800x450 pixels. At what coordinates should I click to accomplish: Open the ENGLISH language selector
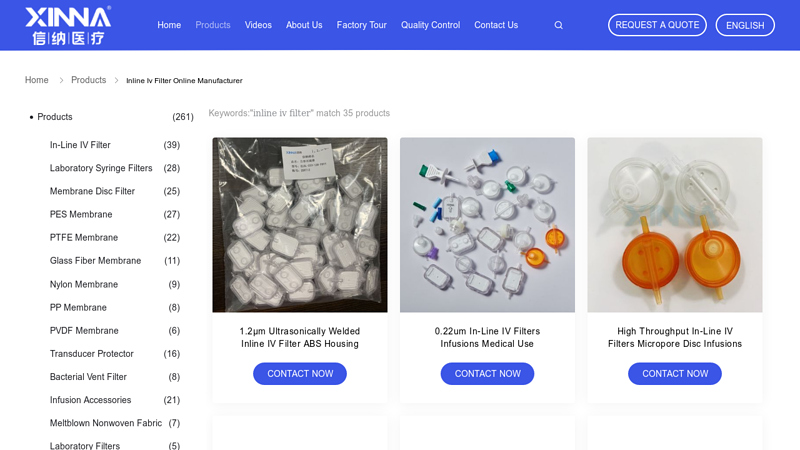point(745,25)
